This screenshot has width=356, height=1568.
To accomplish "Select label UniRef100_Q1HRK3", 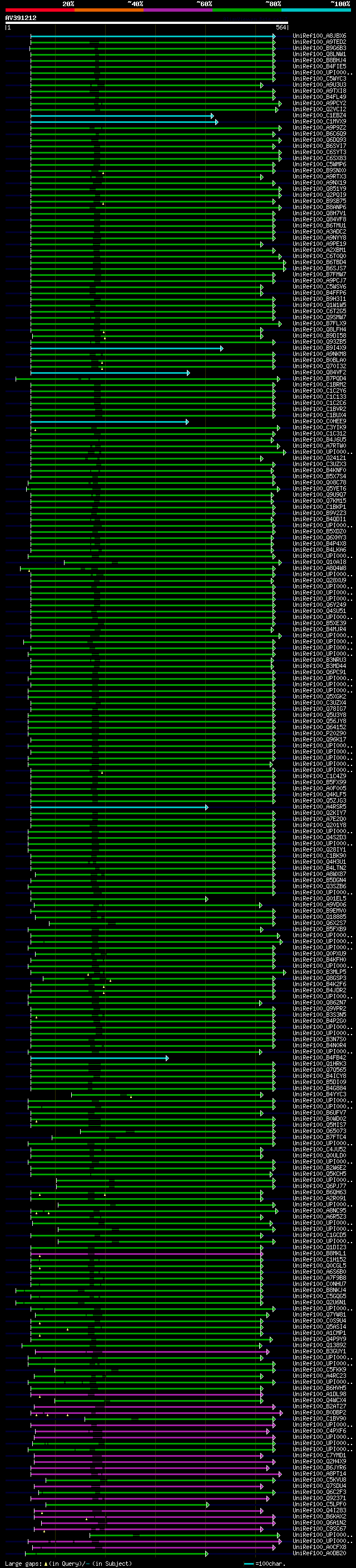I will [x=319, y=1064].
